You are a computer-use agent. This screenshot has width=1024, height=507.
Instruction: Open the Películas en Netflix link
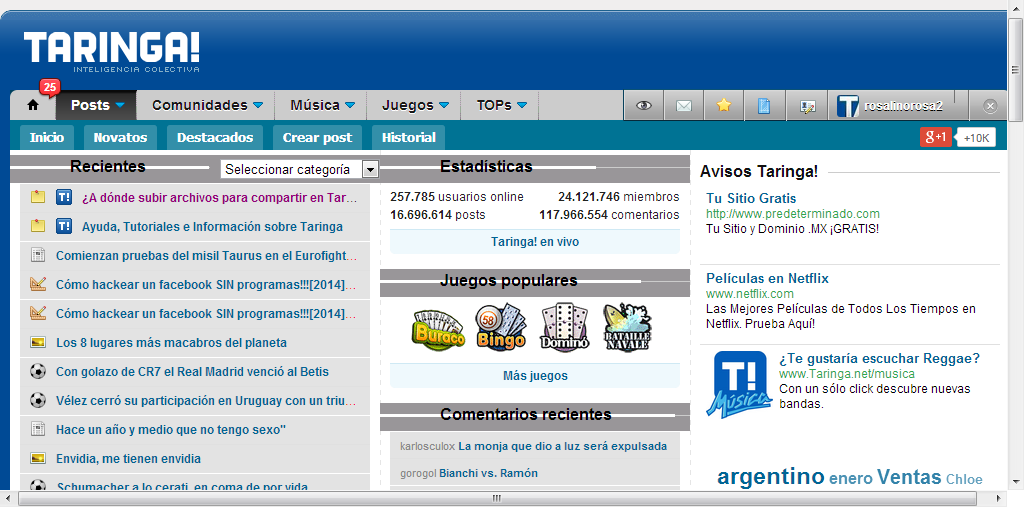(767, 278)
